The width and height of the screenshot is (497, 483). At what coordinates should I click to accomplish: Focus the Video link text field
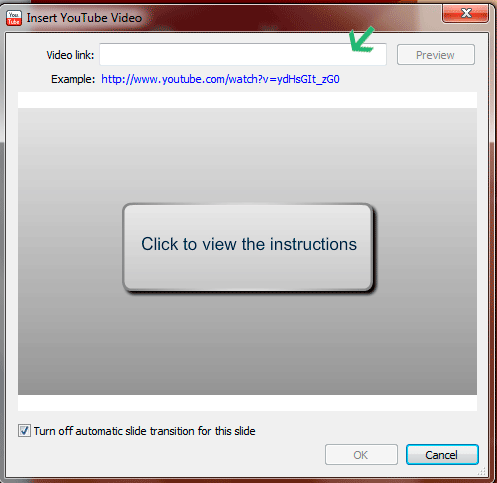coord(243,54)
